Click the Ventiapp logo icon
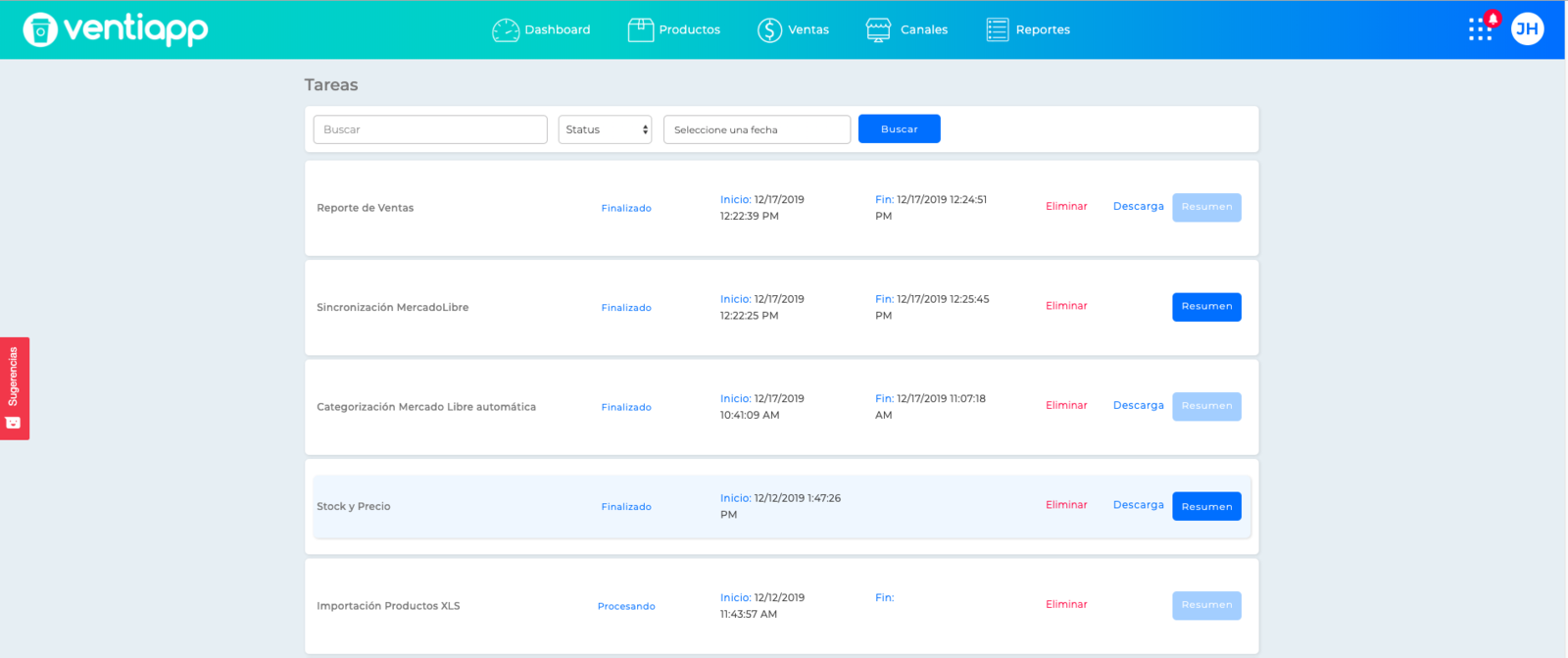 point(40,30)
